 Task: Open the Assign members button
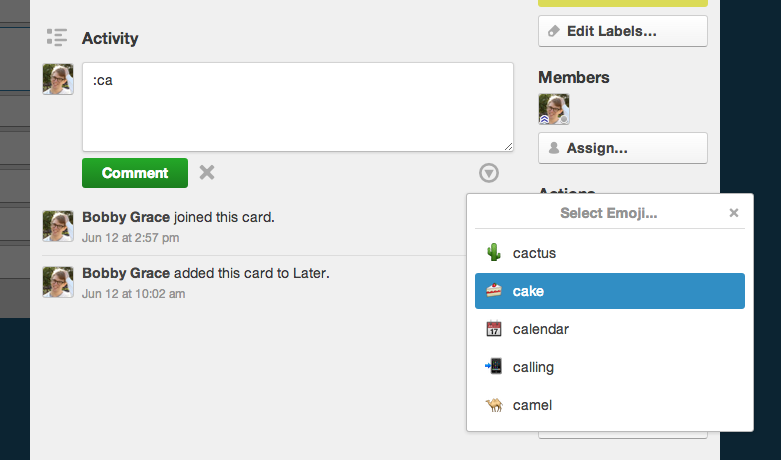(623, 148)
